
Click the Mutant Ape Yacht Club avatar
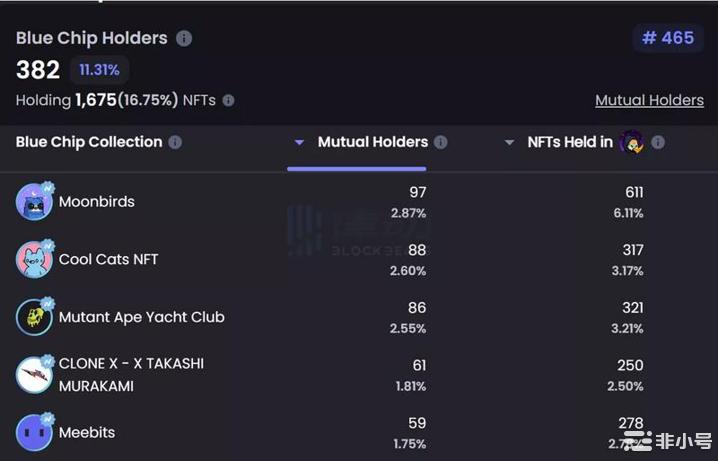point(34,317)
